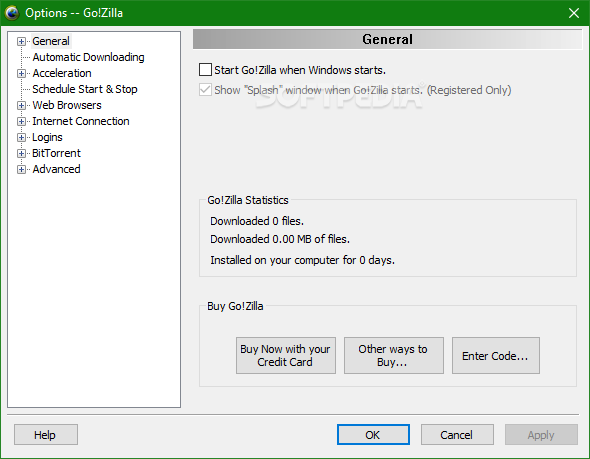
Task: Expand the Logins tree node
Action: click(x=21, y=137)
